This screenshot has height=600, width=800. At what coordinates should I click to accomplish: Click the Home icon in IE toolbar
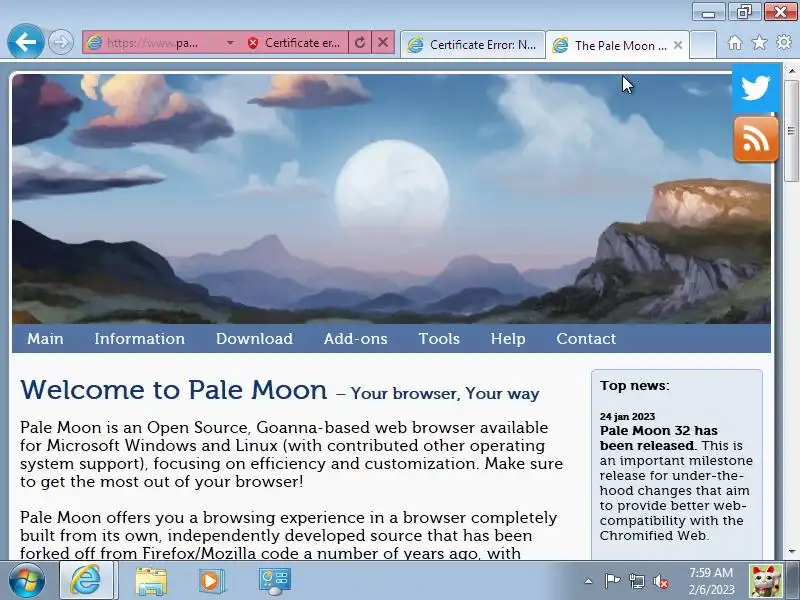click(x=735, y=43)
